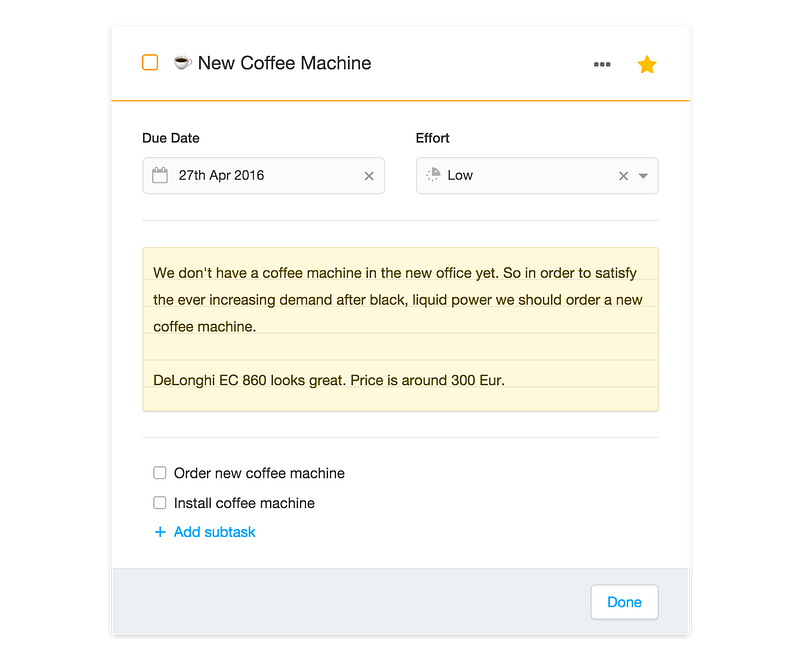The image size is (800, 662).
Task: Open the three-dot more options menu
Action: coord(602,64)
